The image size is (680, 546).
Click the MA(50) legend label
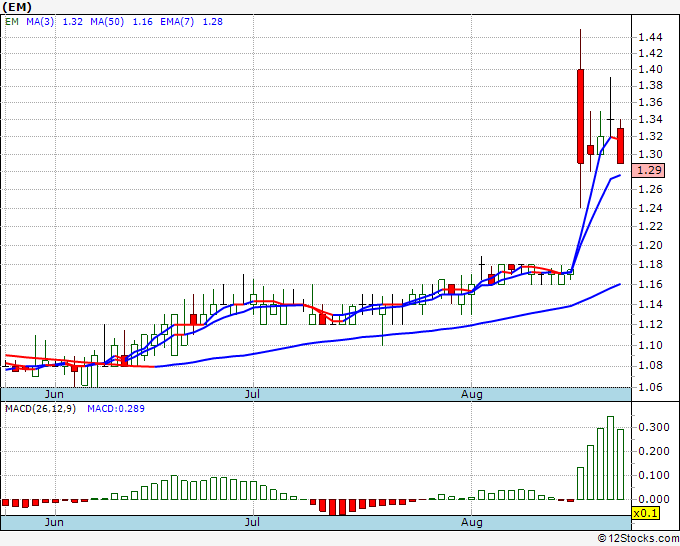107,22
